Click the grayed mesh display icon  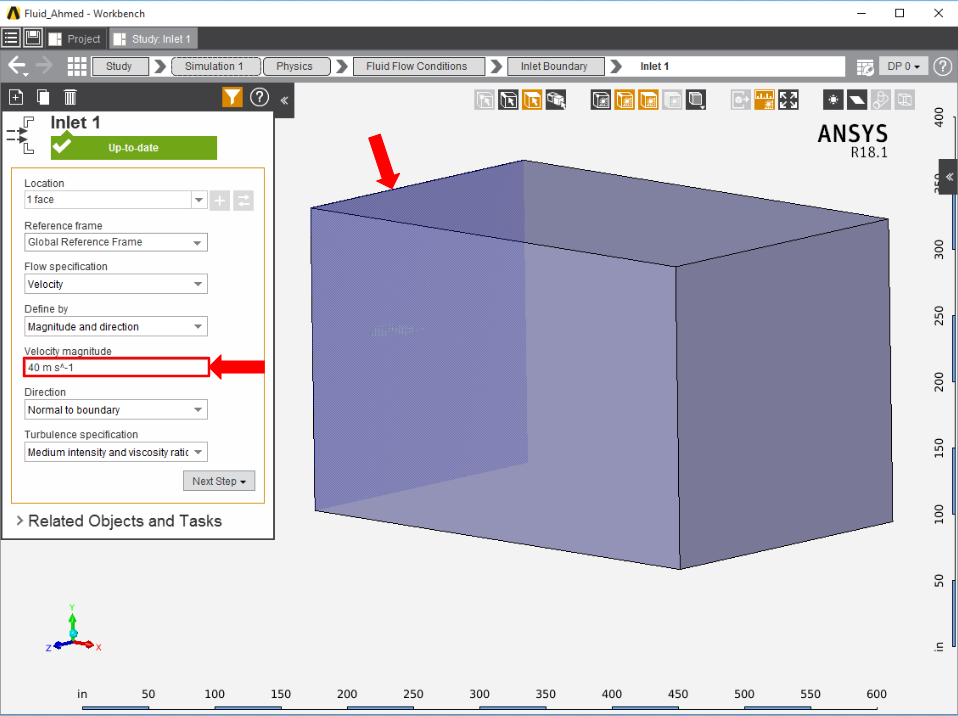coord(672,100)
